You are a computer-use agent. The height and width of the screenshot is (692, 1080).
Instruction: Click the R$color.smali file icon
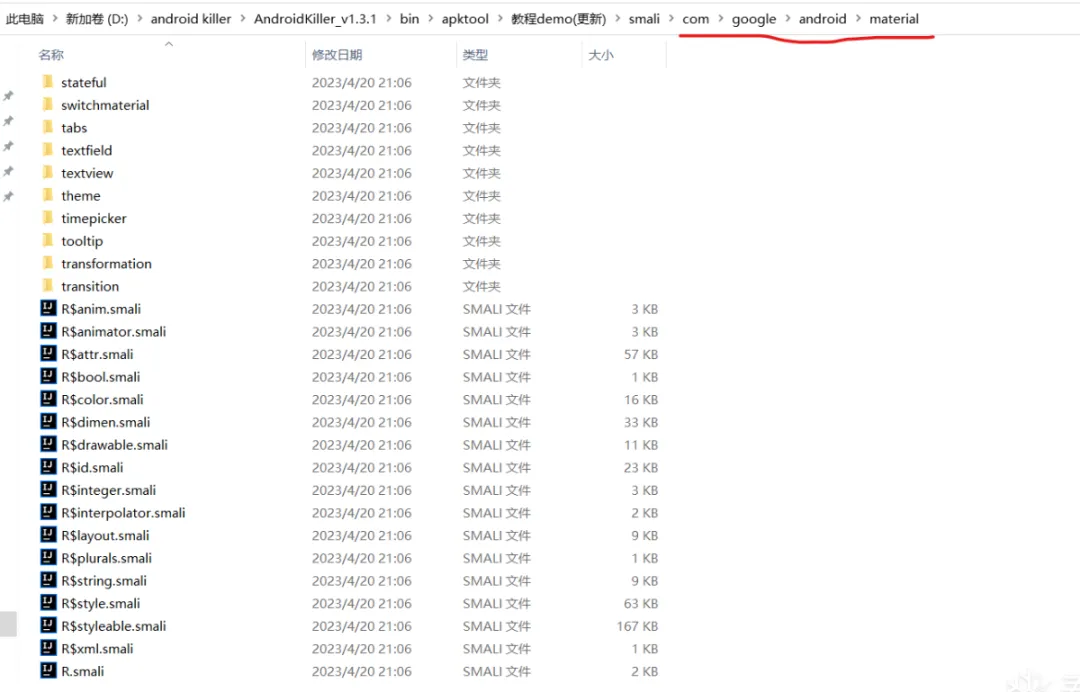[x=48, y=399]
